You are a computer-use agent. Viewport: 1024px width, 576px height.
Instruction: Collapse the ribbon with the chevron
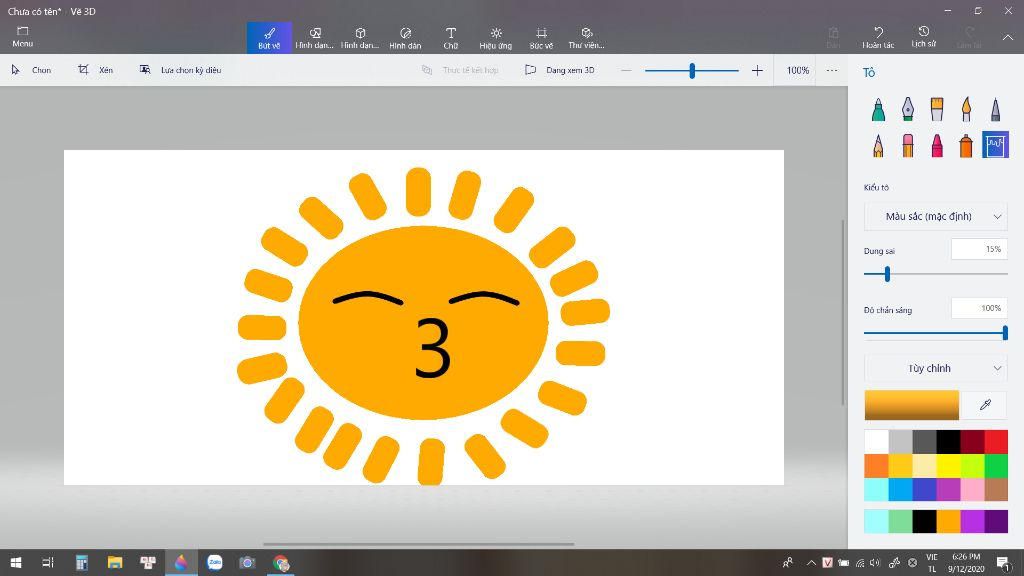(x=1008, y=37)
